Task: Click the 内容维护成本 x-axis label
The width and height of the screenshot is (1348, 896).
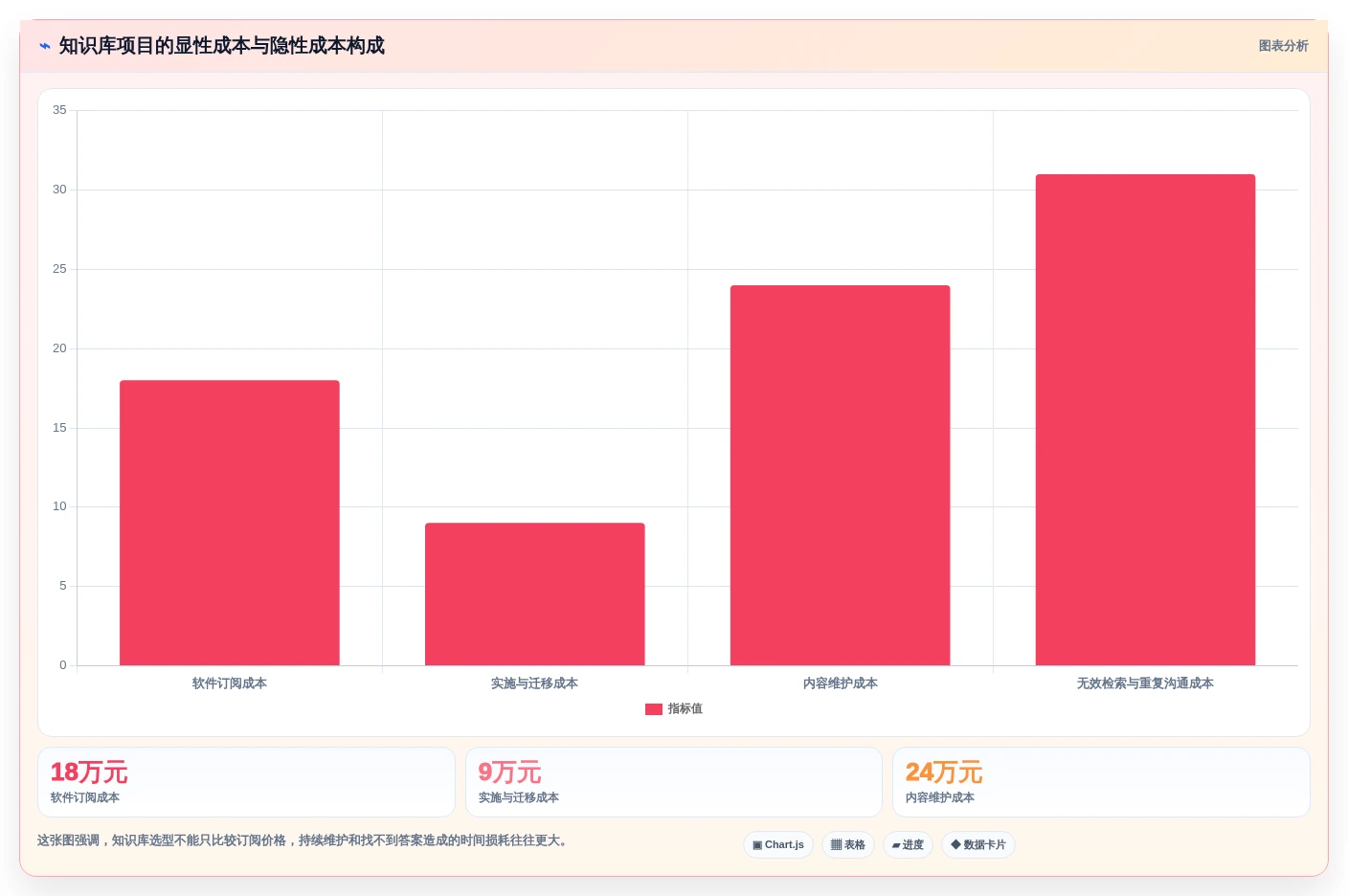Action: pos(841,683)
